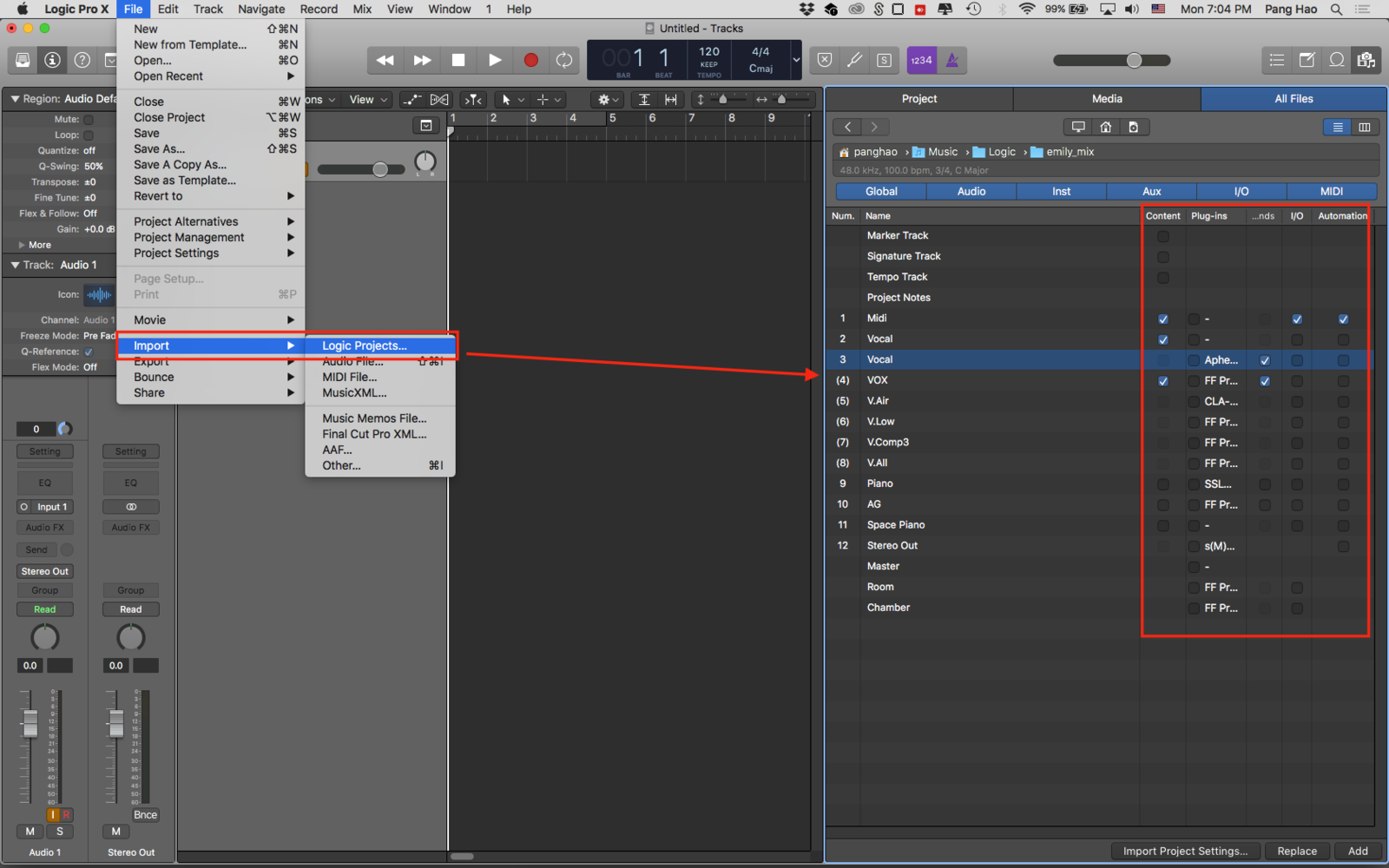Image resolution: width=1389 pixels, height=868 pixels.
Task: Switch file browser to column view
Action: tap(1365, 127)
